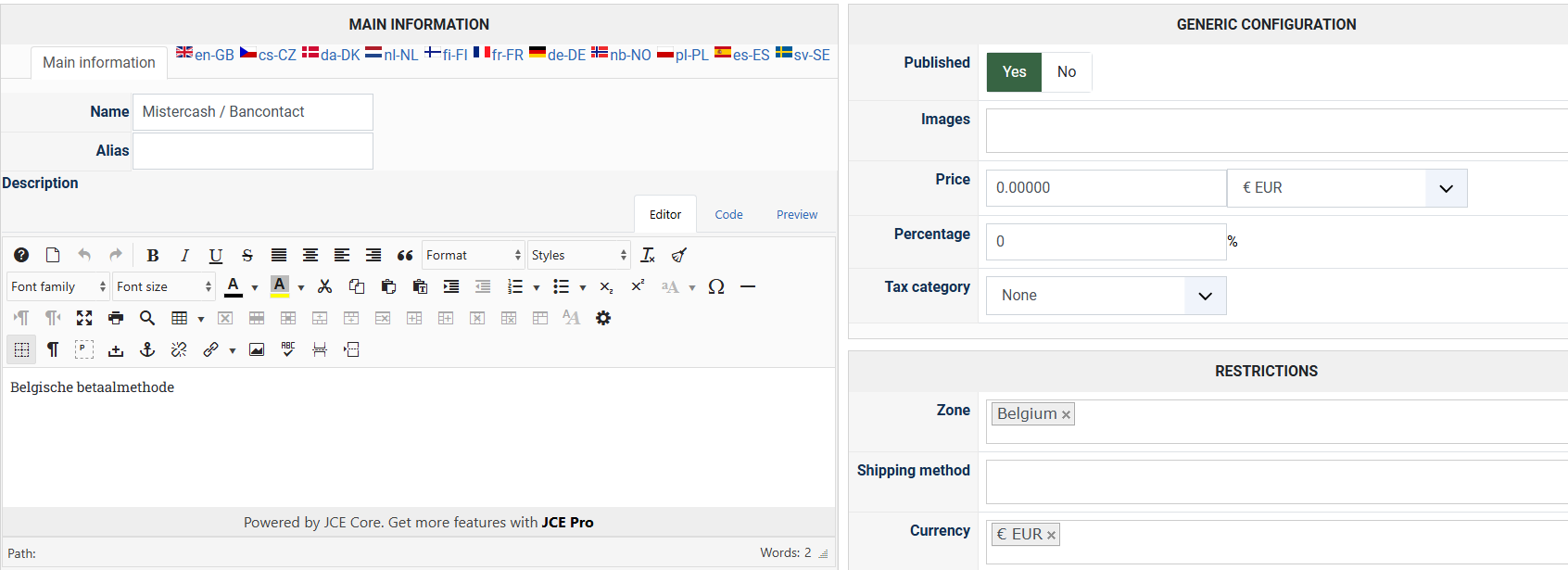Expand the text color arrow

point(255,287)
